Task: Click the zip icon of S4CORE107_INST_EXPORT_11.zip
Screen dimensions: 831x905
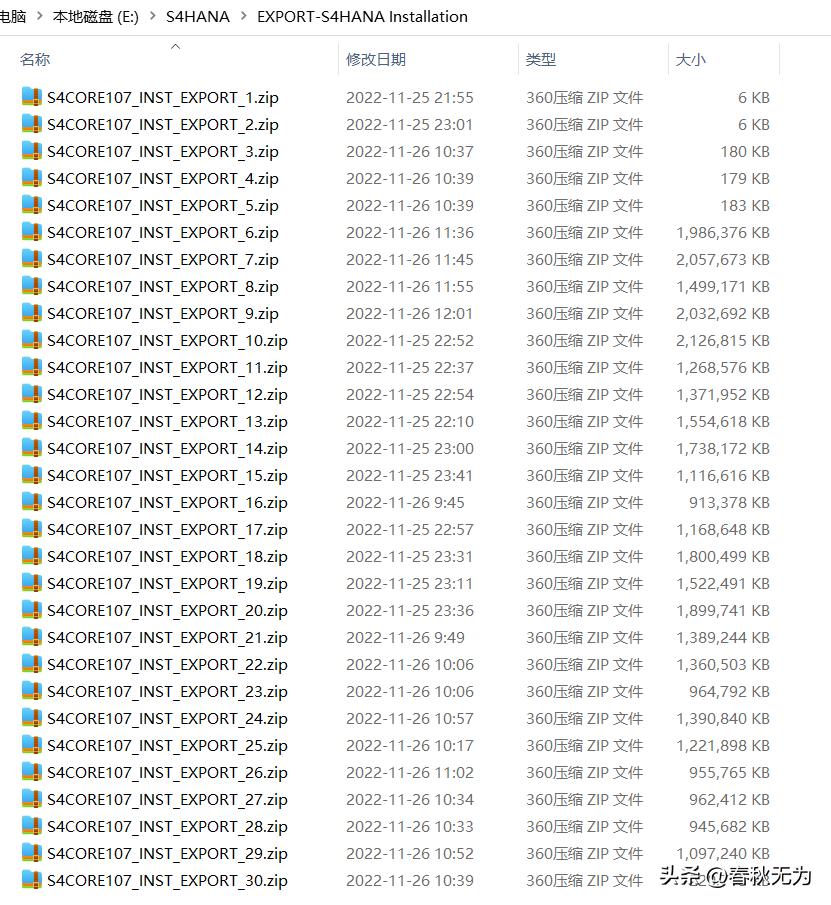Action: 32,367
